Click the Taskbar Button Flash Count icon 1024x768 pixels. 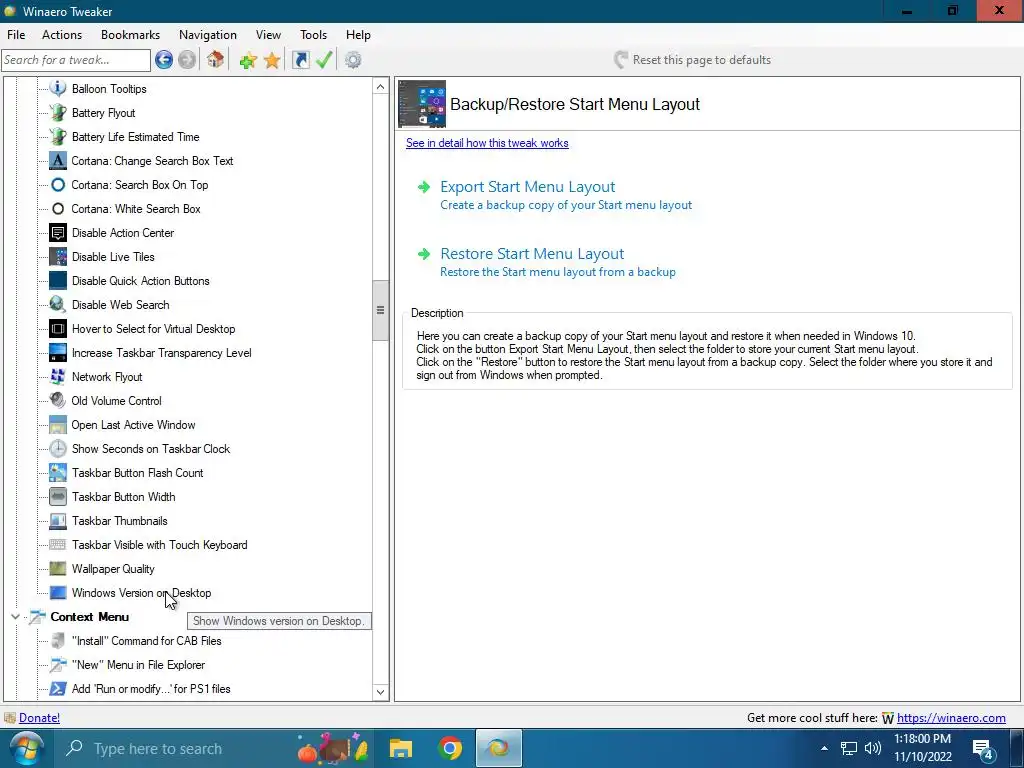point(58,473)
